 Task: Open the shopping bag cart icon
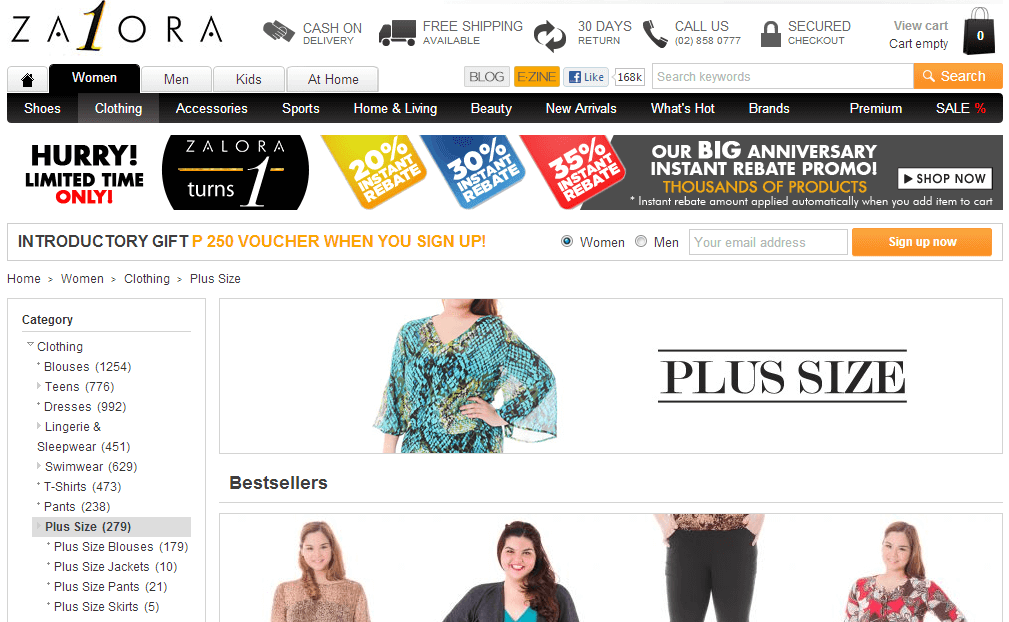979,32
